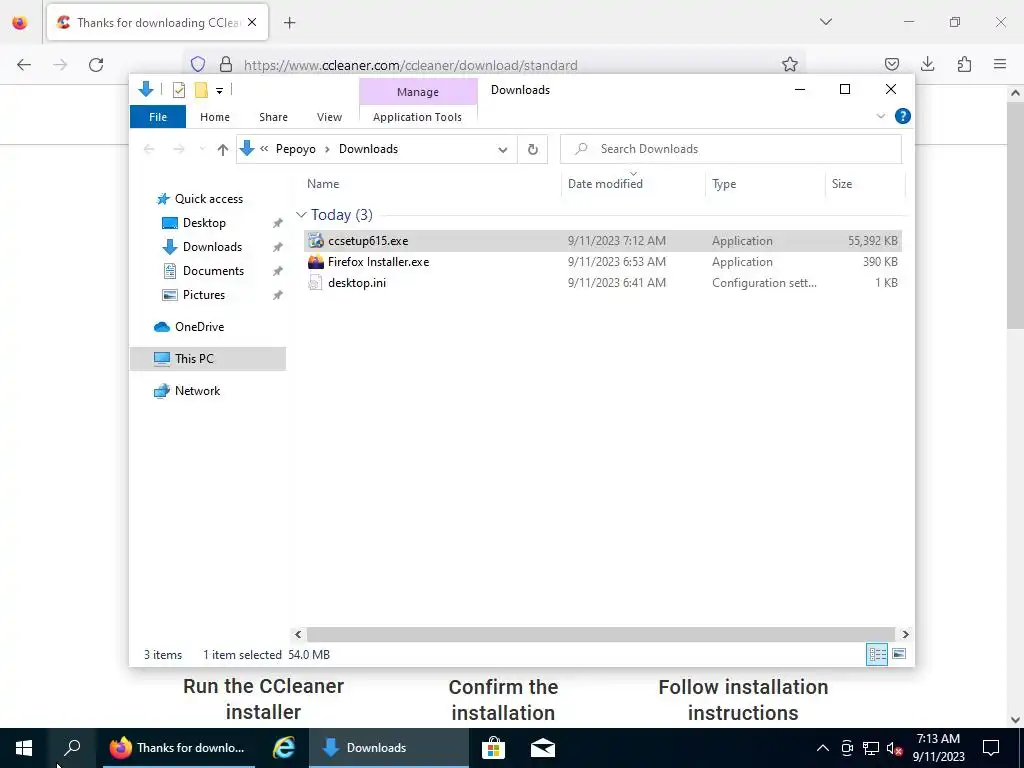The height and width of the screenshot is (768, 1024).
Task: Select the desktop.ini file icon
Action: click(315, 283)
